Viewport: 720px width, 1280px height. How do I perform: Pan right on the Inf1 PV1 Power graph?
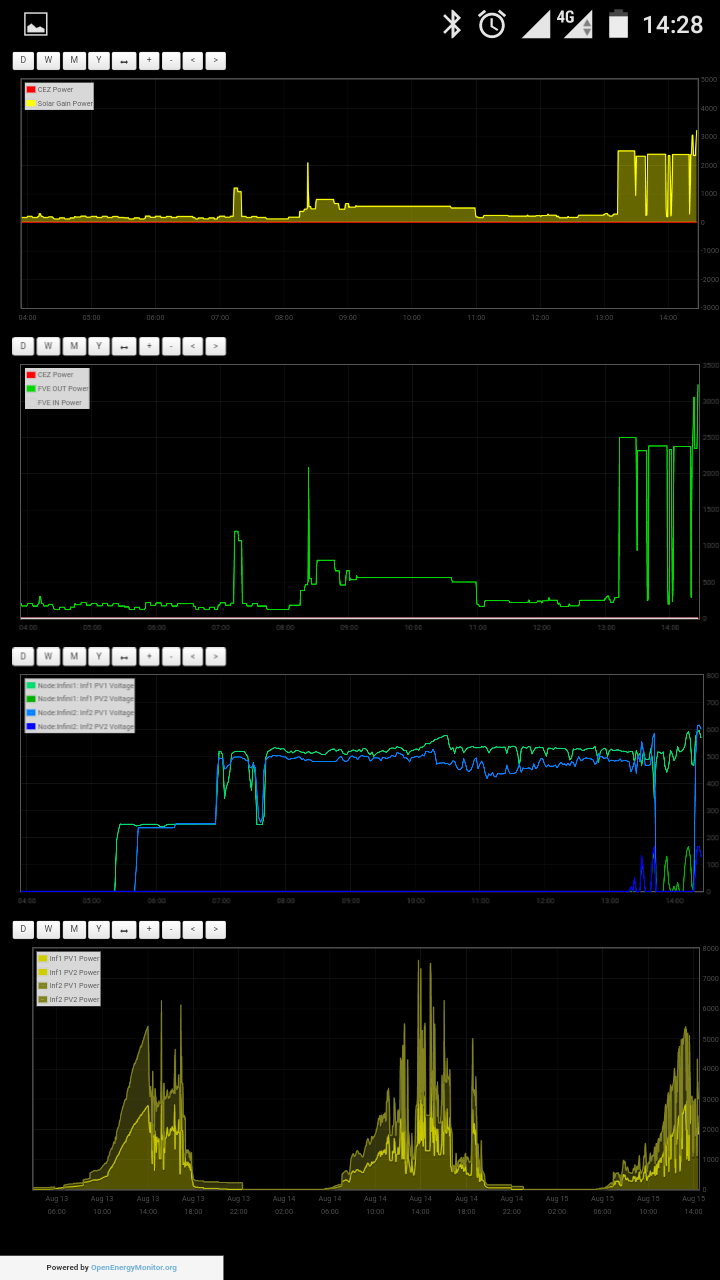[215, 930]
